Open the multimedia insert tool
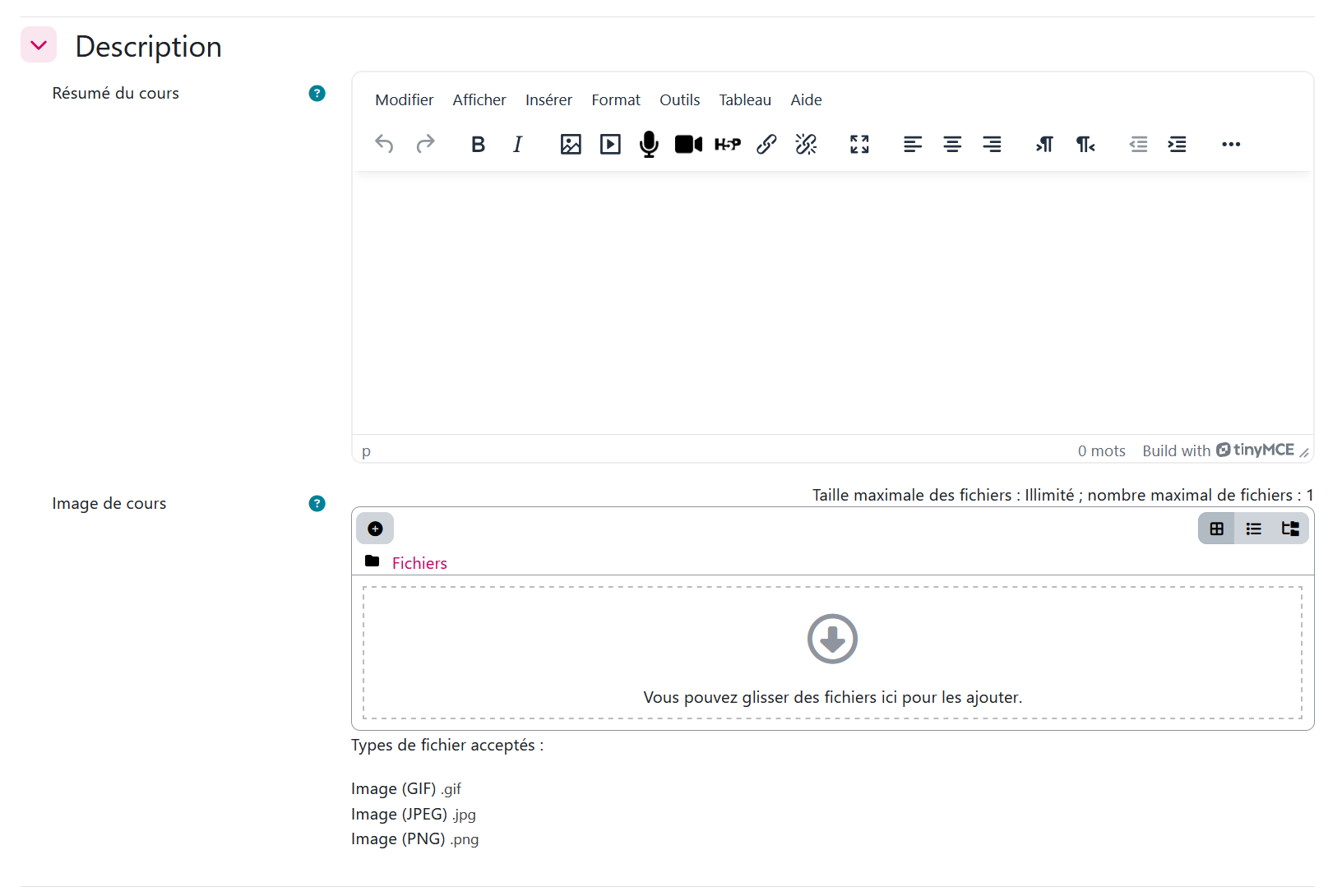The image size is (1342, 896). 610,145
